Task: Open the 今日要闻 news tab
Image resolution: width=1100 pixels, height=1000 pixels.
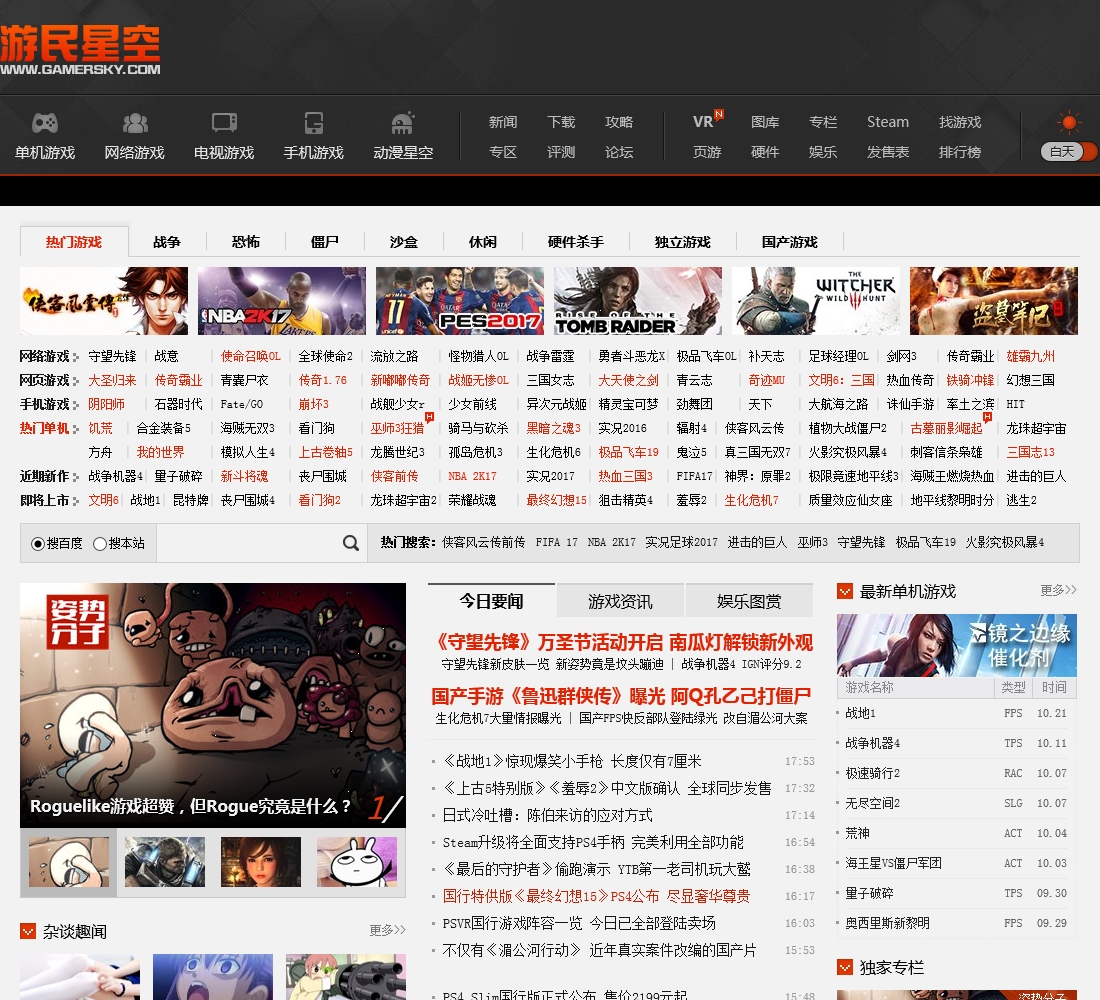Action: (491, 601)
